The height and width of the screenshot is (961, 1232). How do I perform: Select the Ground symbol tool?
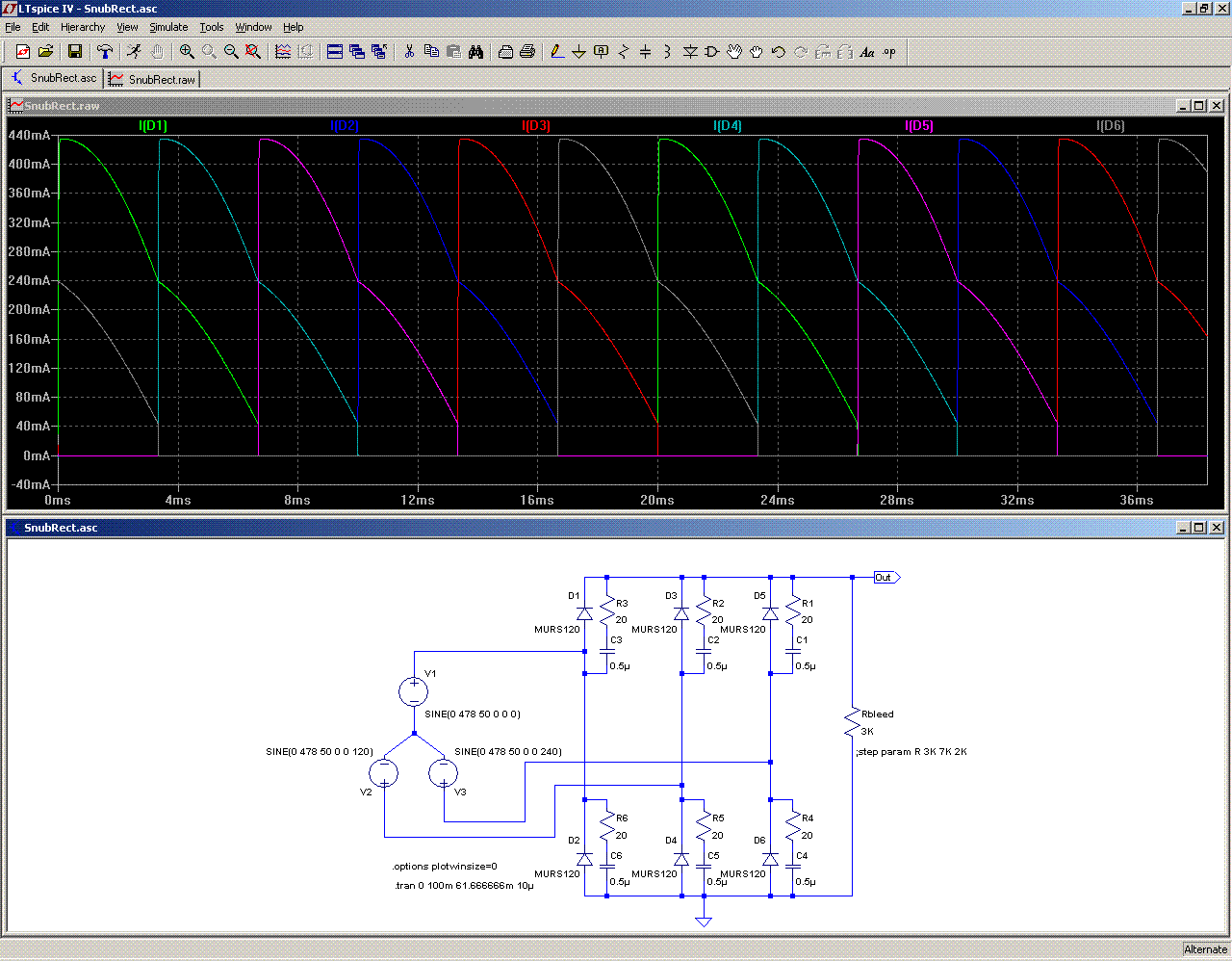pyautogui.click(x=578, y=52)
